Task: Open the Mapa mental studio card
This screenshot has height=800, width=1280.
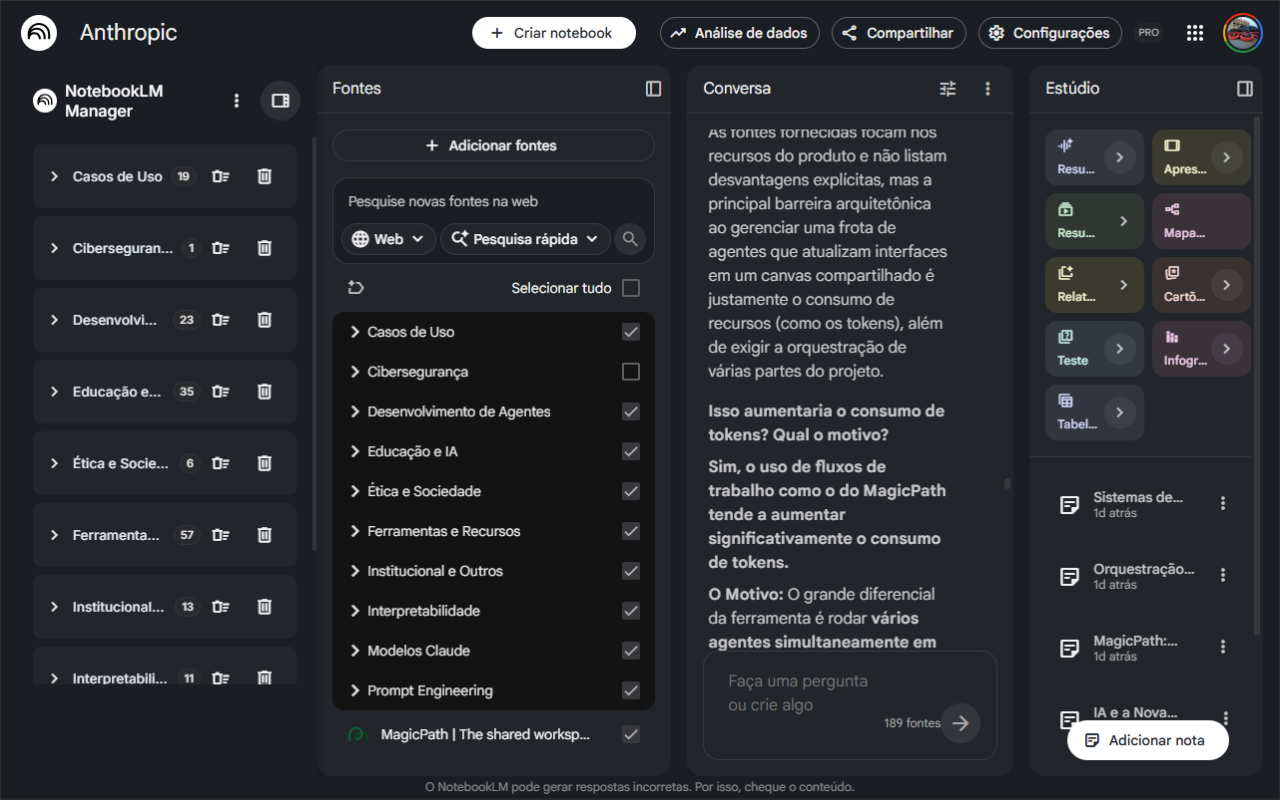Action: point(1201,221)
